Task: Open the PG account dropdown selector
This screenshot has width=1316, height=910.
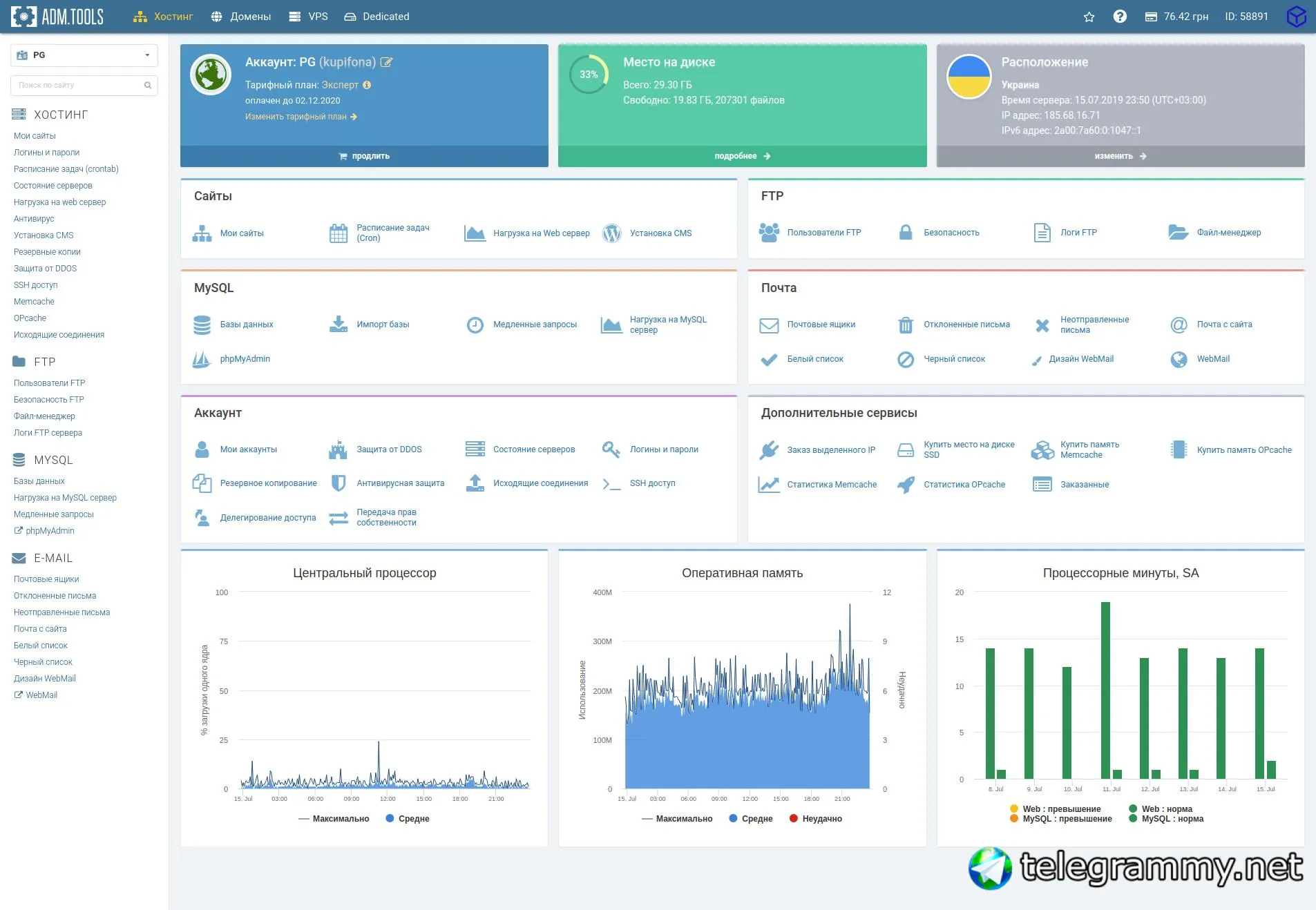Action: tap(84, 55)
